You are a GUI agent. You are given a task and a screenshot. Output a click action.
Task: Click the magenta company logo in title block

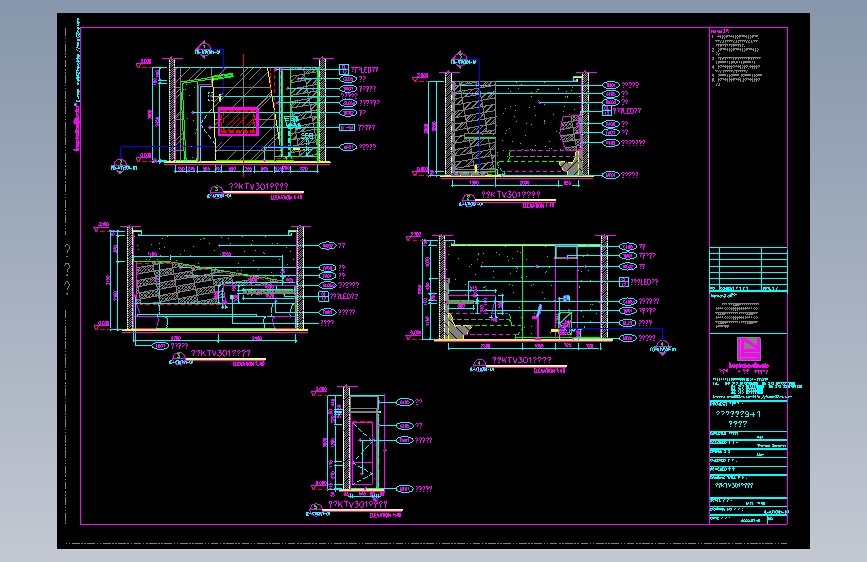point(749,349)
